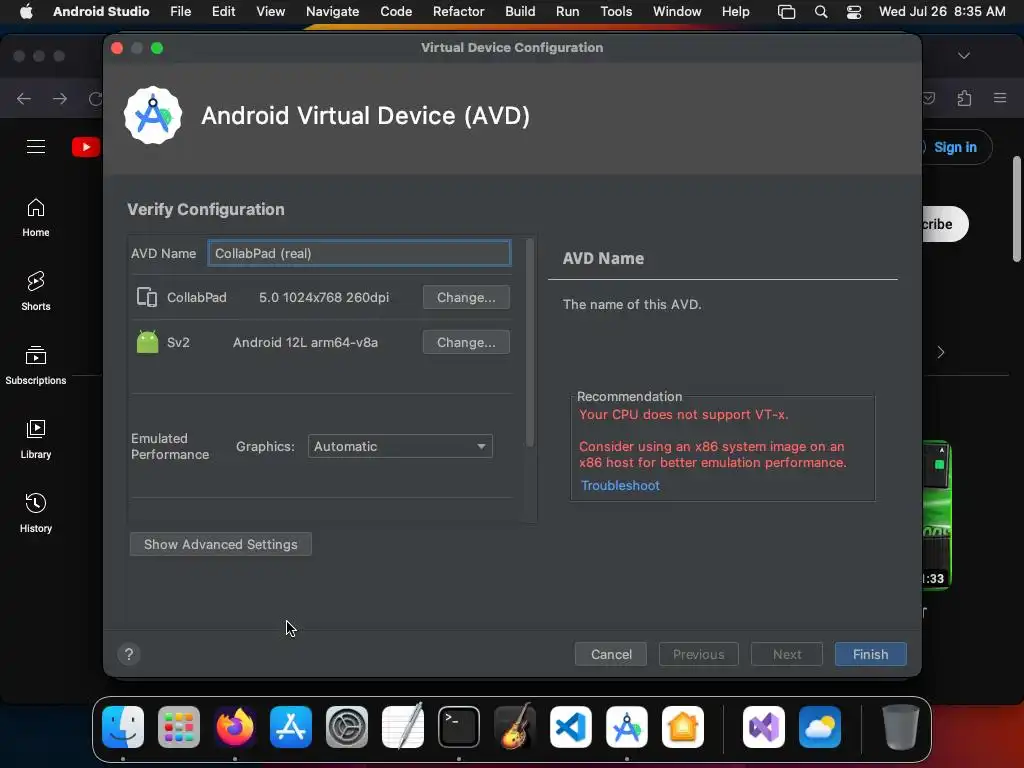Screen dimensions: 1024x768
Task: Show Advanced Settings
Action: point(221,544)
